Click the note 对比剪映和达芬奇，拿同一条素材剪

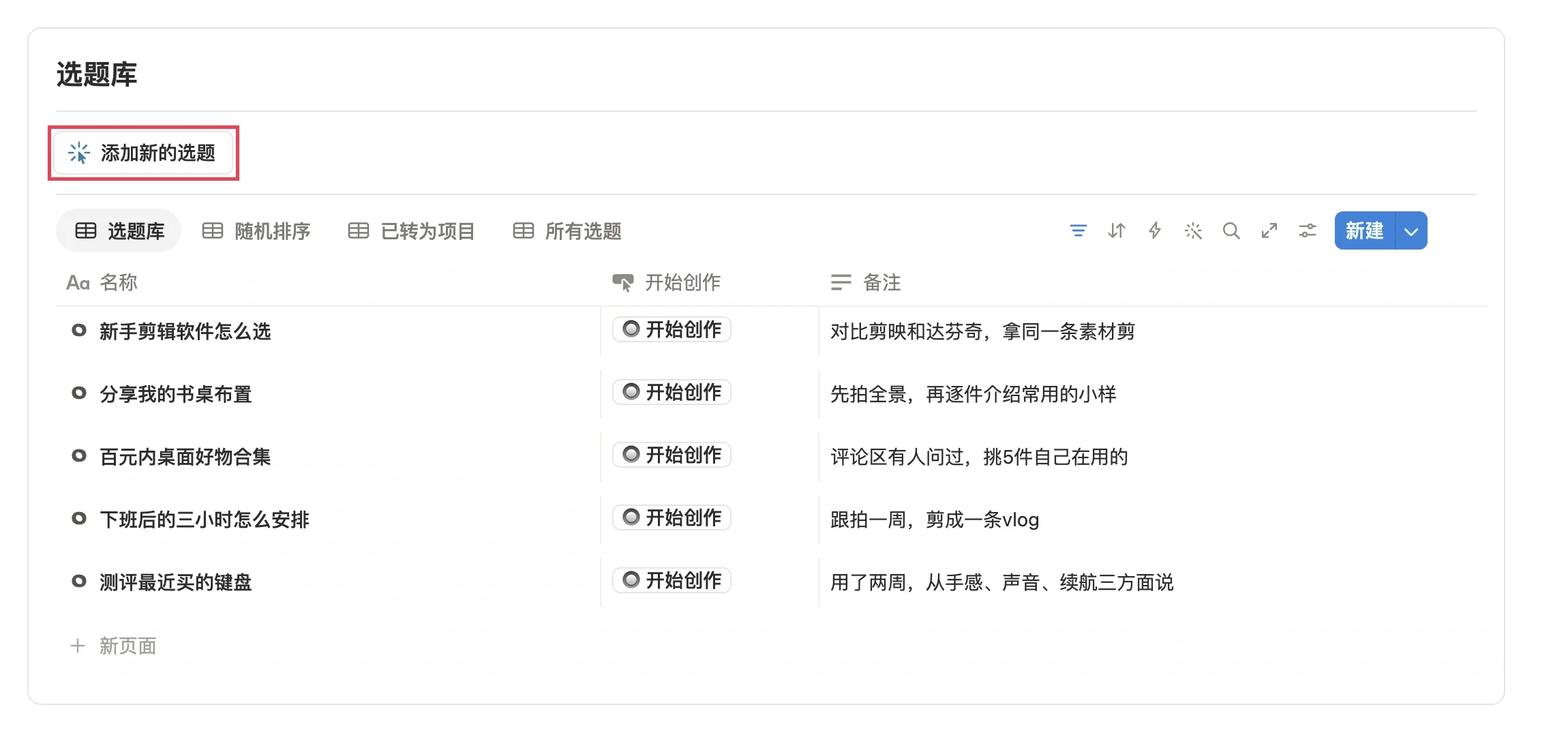click(982, 331)
